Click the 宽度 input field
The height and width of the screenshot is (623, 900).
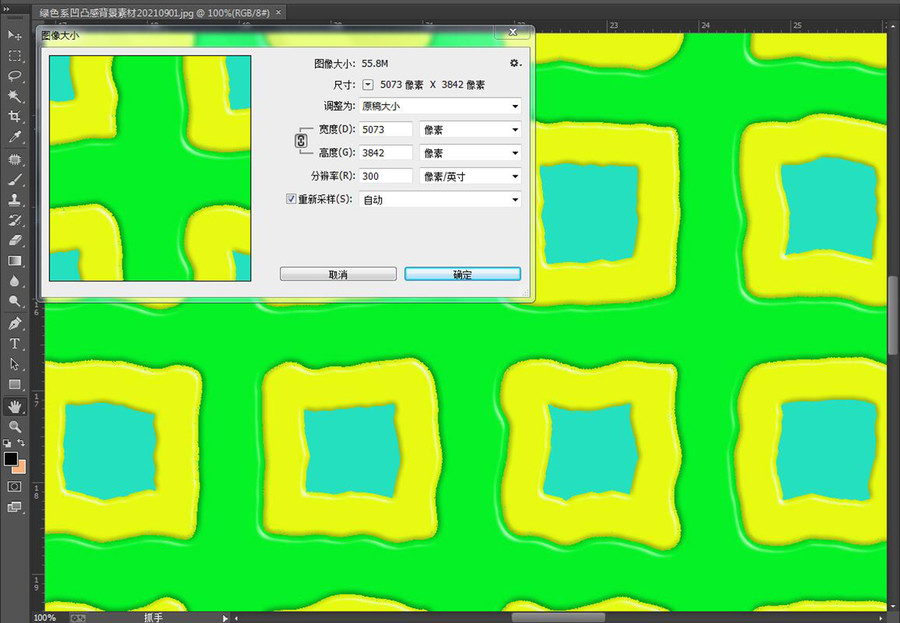pyautogui.click(x=386, y=130)
